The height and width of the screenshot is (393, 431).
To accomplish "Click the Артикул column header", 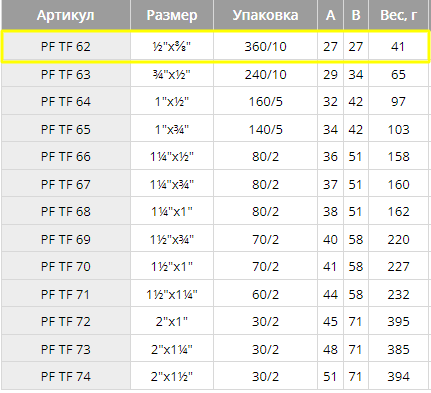I will click(x=66, y=15).
